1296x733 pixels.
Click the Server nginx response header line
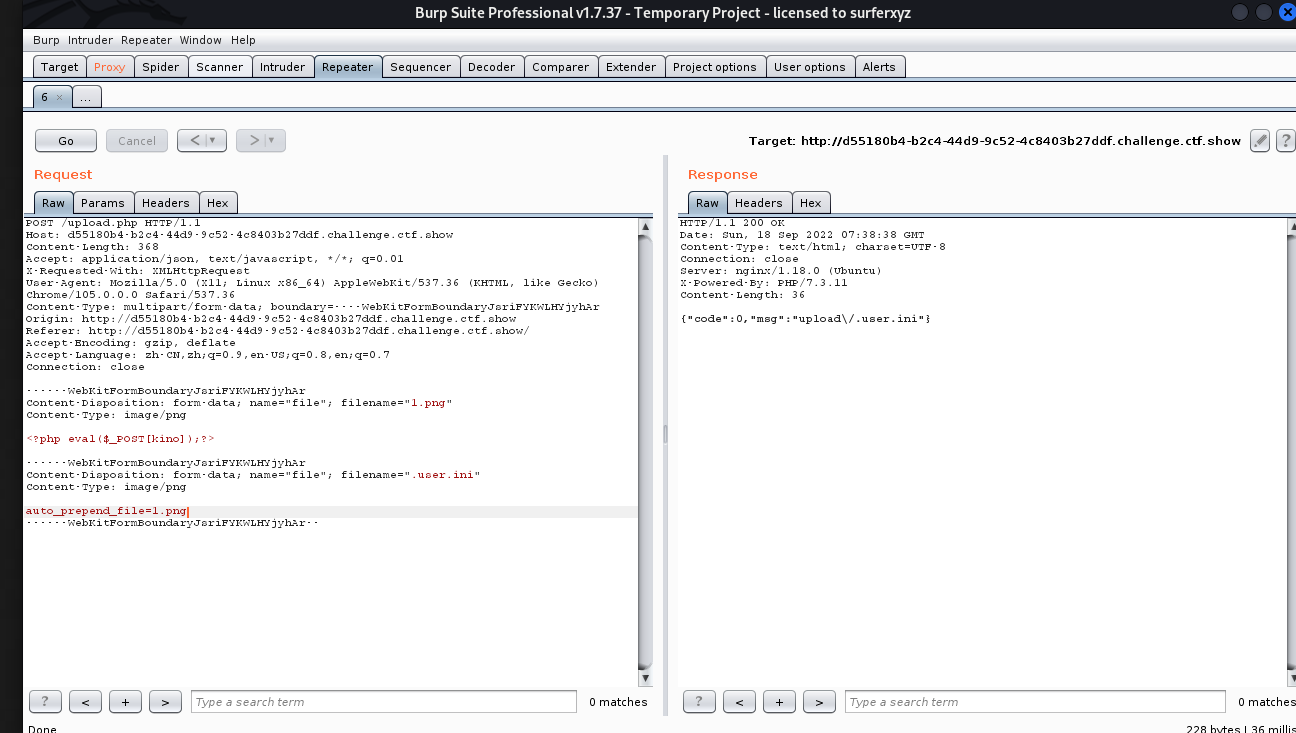pyautogui.click(x=780, y=271)
